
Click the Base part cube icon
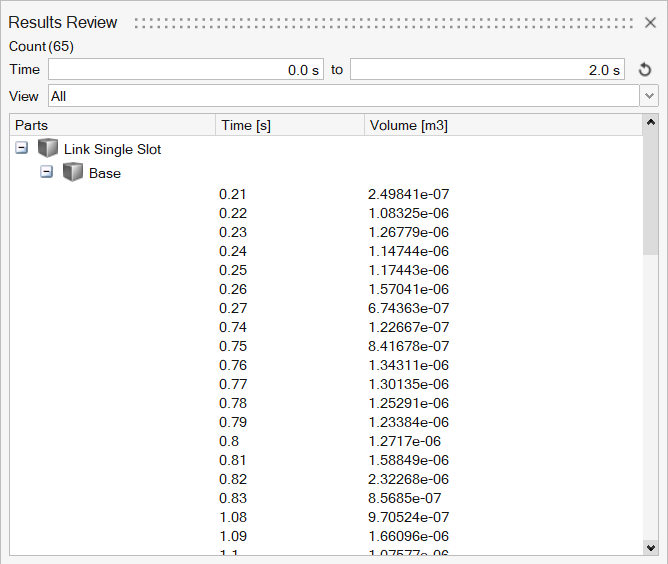click(72, 173)
